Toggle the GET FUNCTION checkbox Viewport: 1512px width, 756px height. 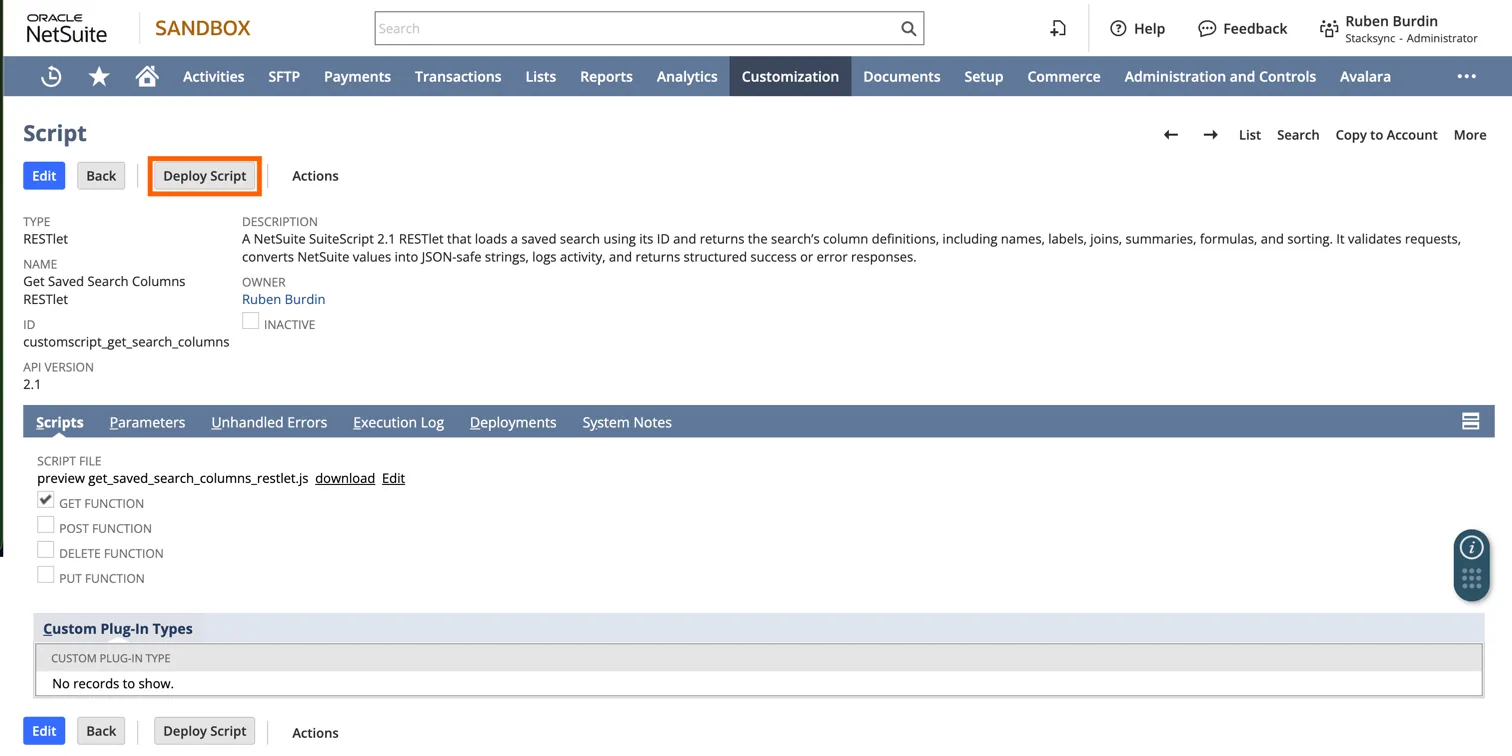(x=45, y=500)
